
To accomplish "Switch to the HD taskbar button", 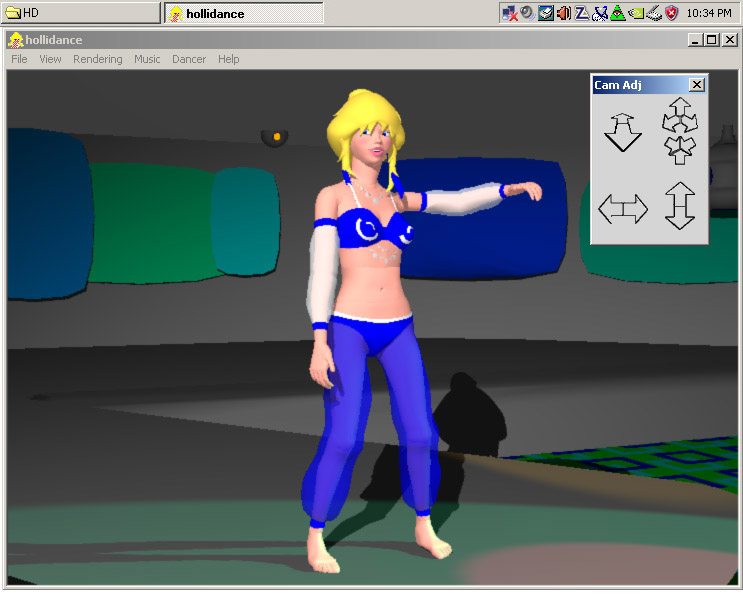I will tap(81, 13).
